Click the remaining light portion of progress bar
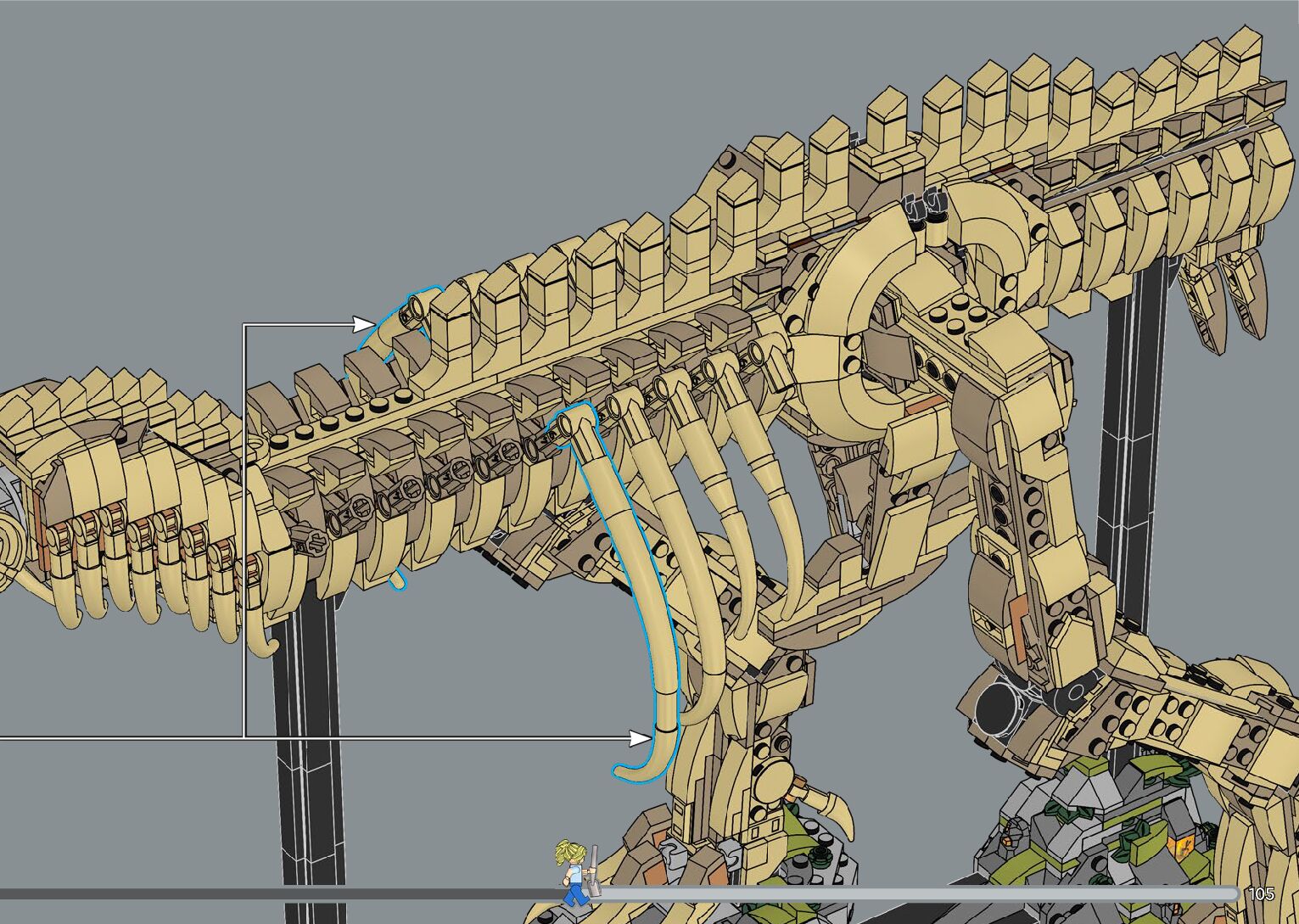Viewport: 1299px width, 924px height. [916, 893]
